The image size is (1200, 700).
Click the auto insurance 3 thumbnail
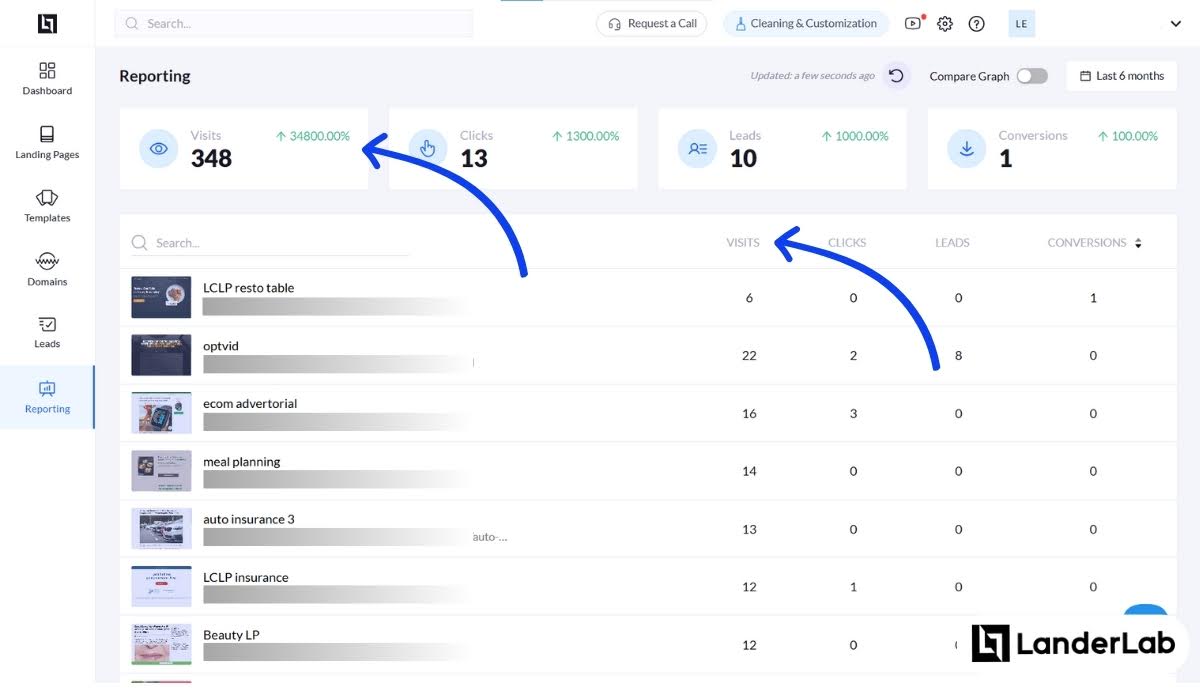click(161, 529)
